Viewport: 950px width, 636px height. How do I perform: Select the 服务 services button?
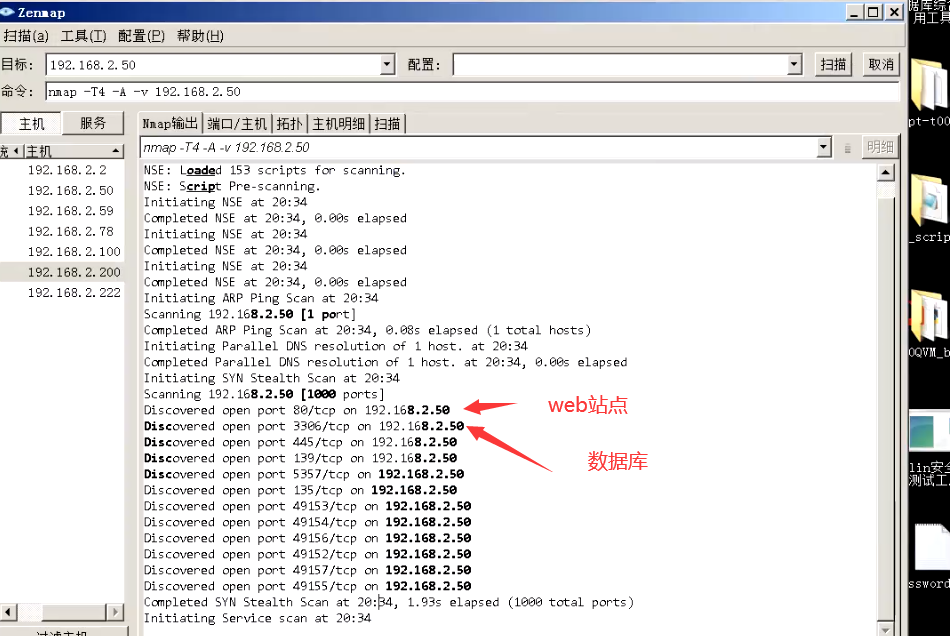pos(93,124)
